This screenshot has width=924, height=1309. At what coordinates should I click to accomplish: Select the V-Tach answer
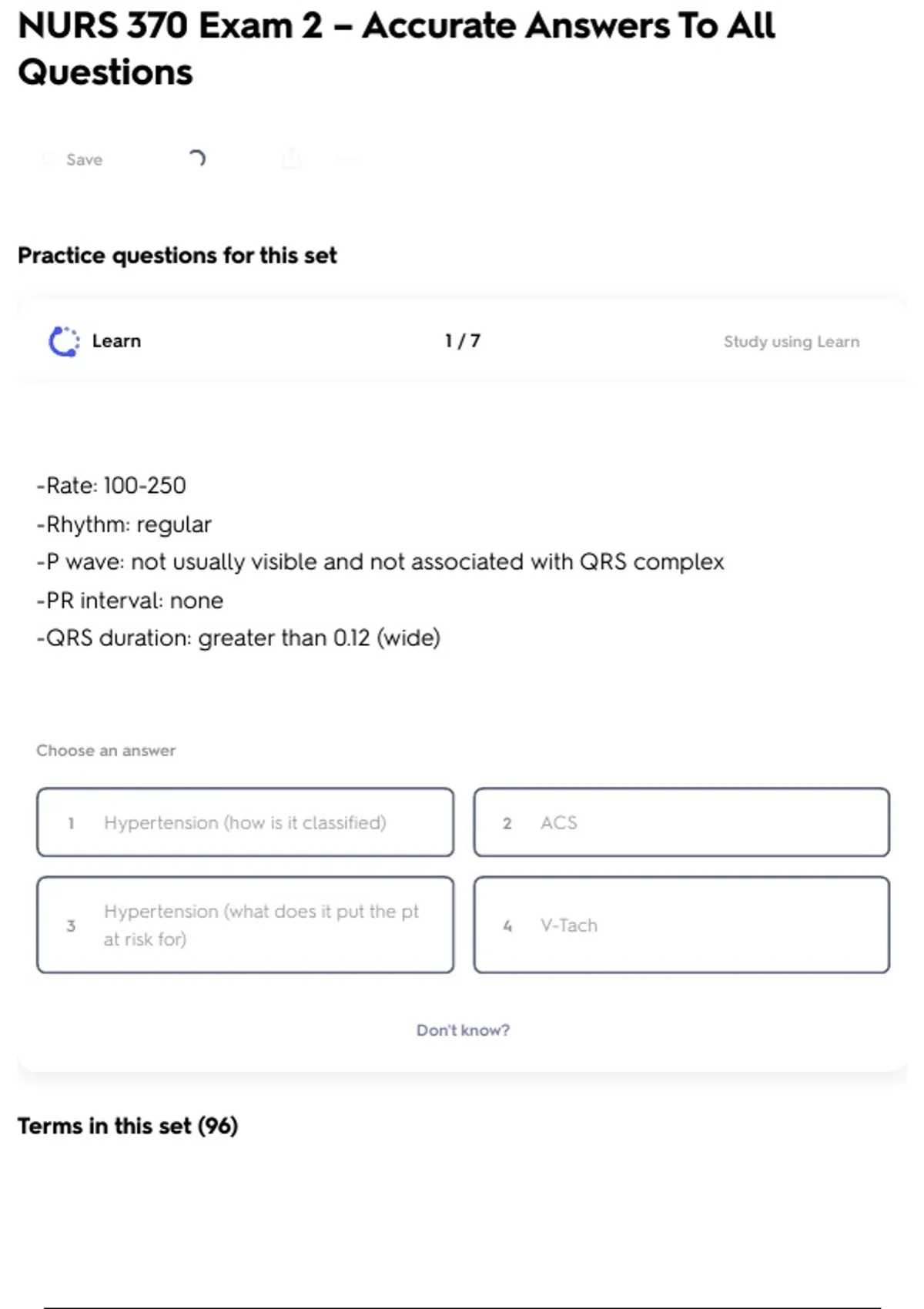pos(681,925)
